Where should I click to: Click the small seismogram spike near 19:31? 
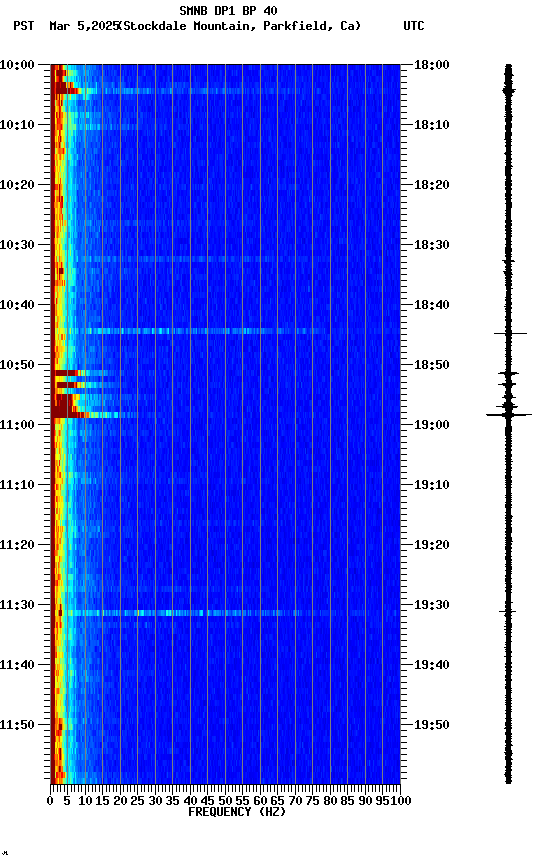pos(507,612)
